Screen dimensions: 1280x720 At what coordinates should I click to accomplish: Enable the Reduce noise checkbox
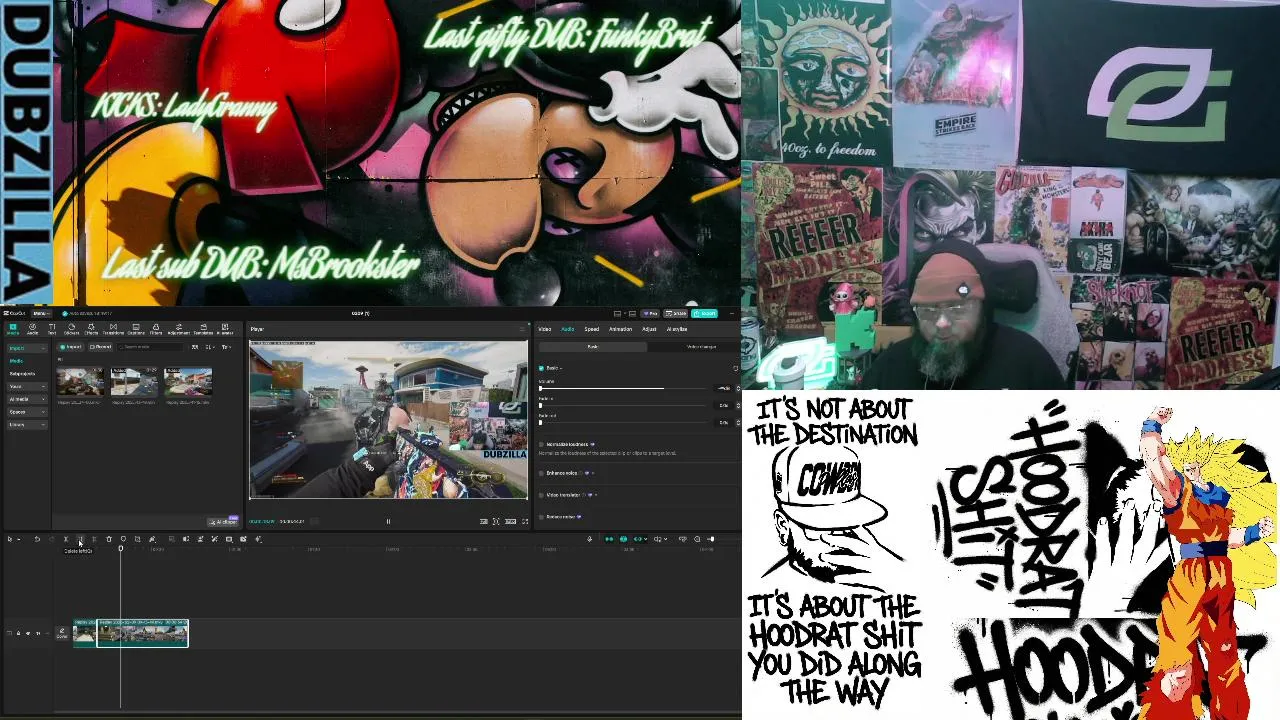pos(541,517)
